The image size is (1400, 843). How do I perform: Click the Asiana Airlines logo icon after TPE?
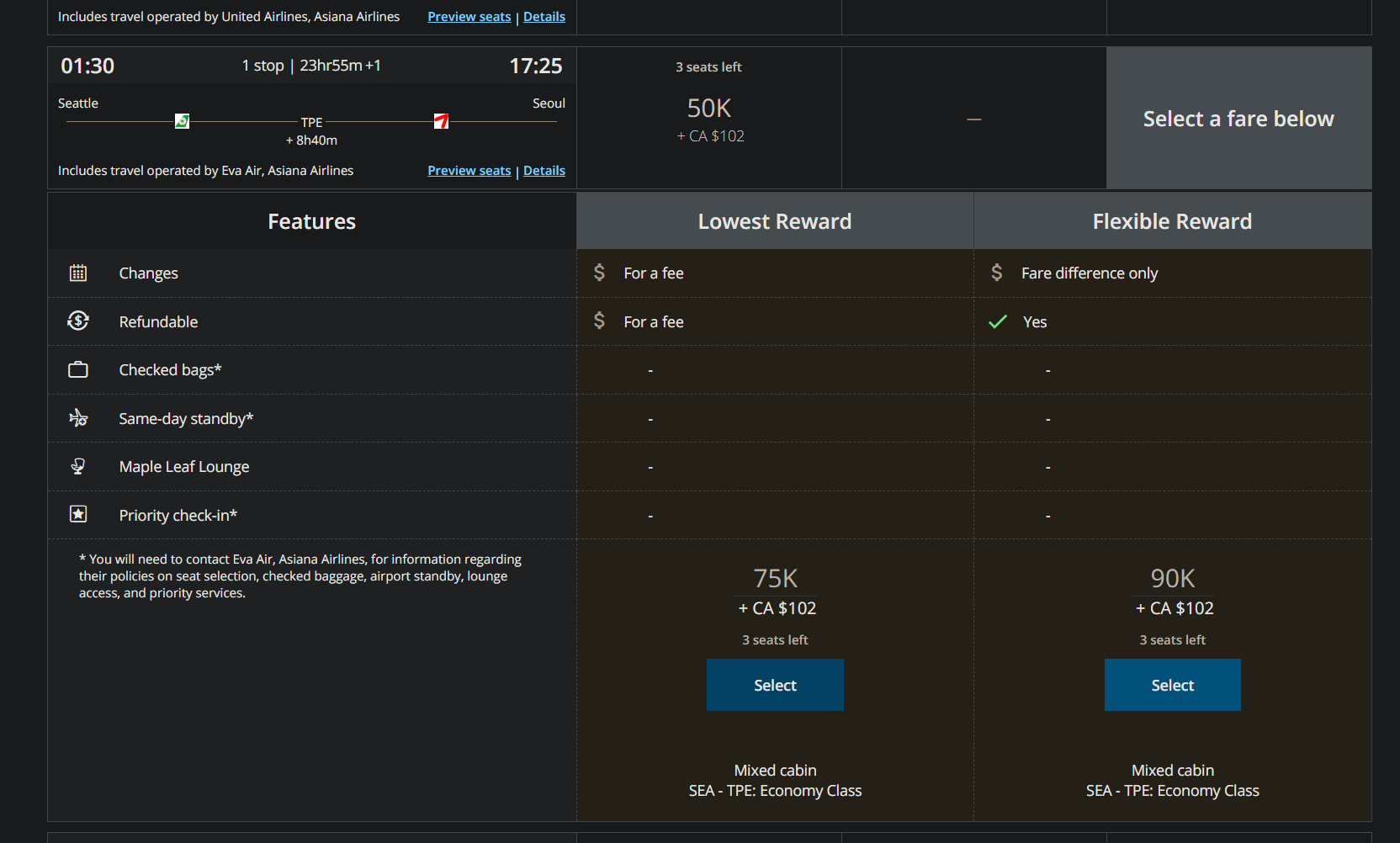pyautogui.click(x=441, y=121)
